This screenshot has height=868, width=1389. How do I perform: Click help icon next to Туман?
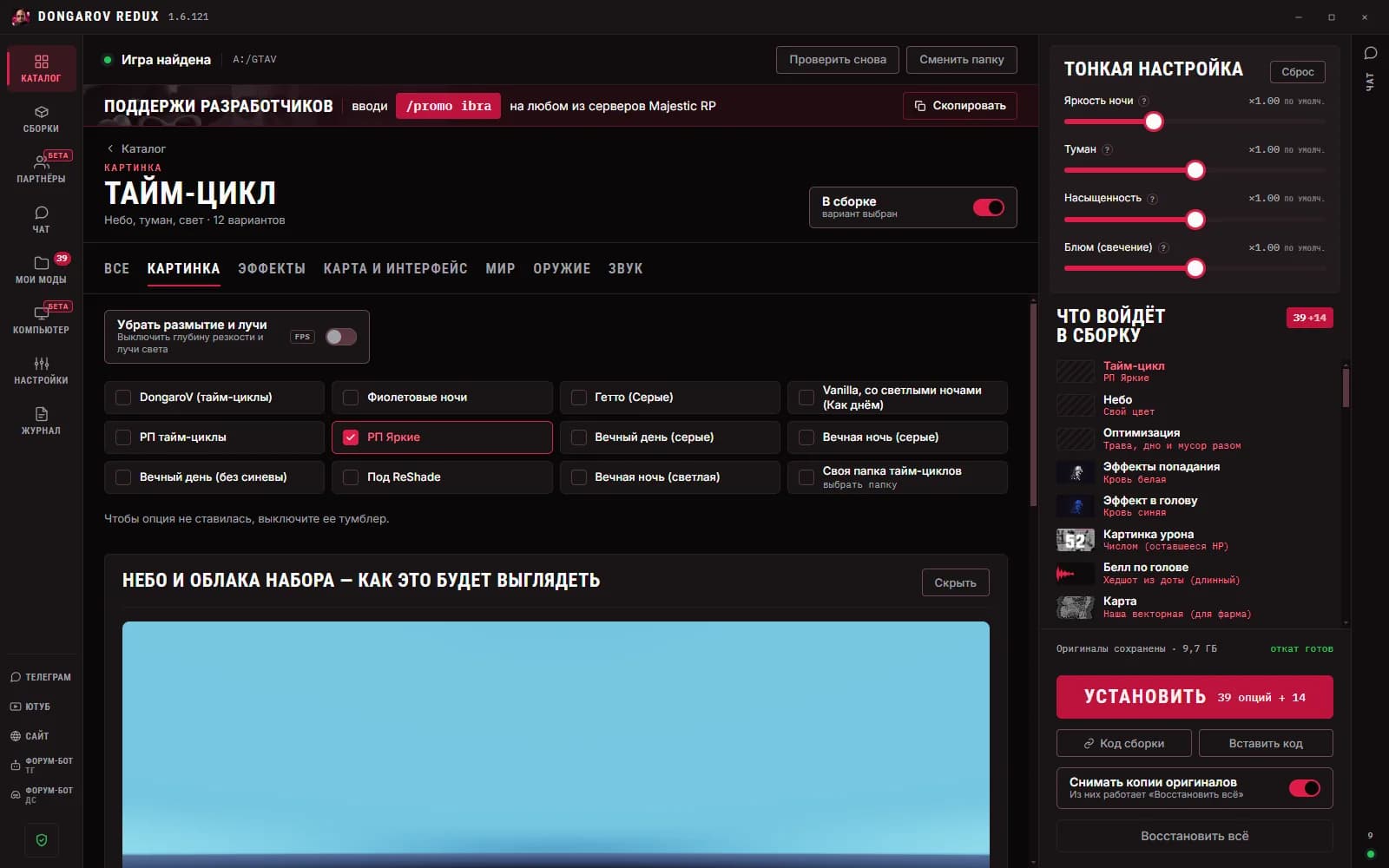click(x=1107, y=149)
